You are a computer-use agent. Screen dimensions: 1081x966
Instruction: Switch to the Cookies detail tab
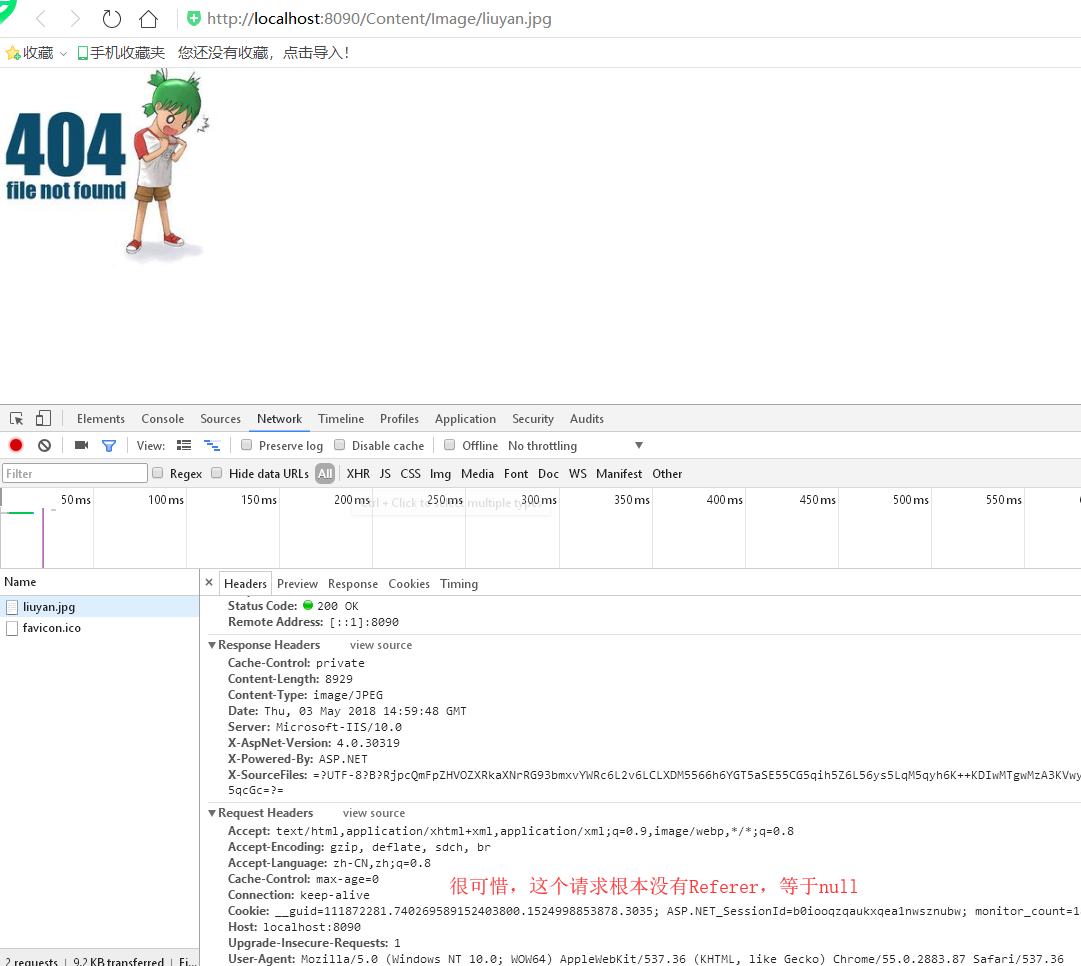(x=409, y=583)
